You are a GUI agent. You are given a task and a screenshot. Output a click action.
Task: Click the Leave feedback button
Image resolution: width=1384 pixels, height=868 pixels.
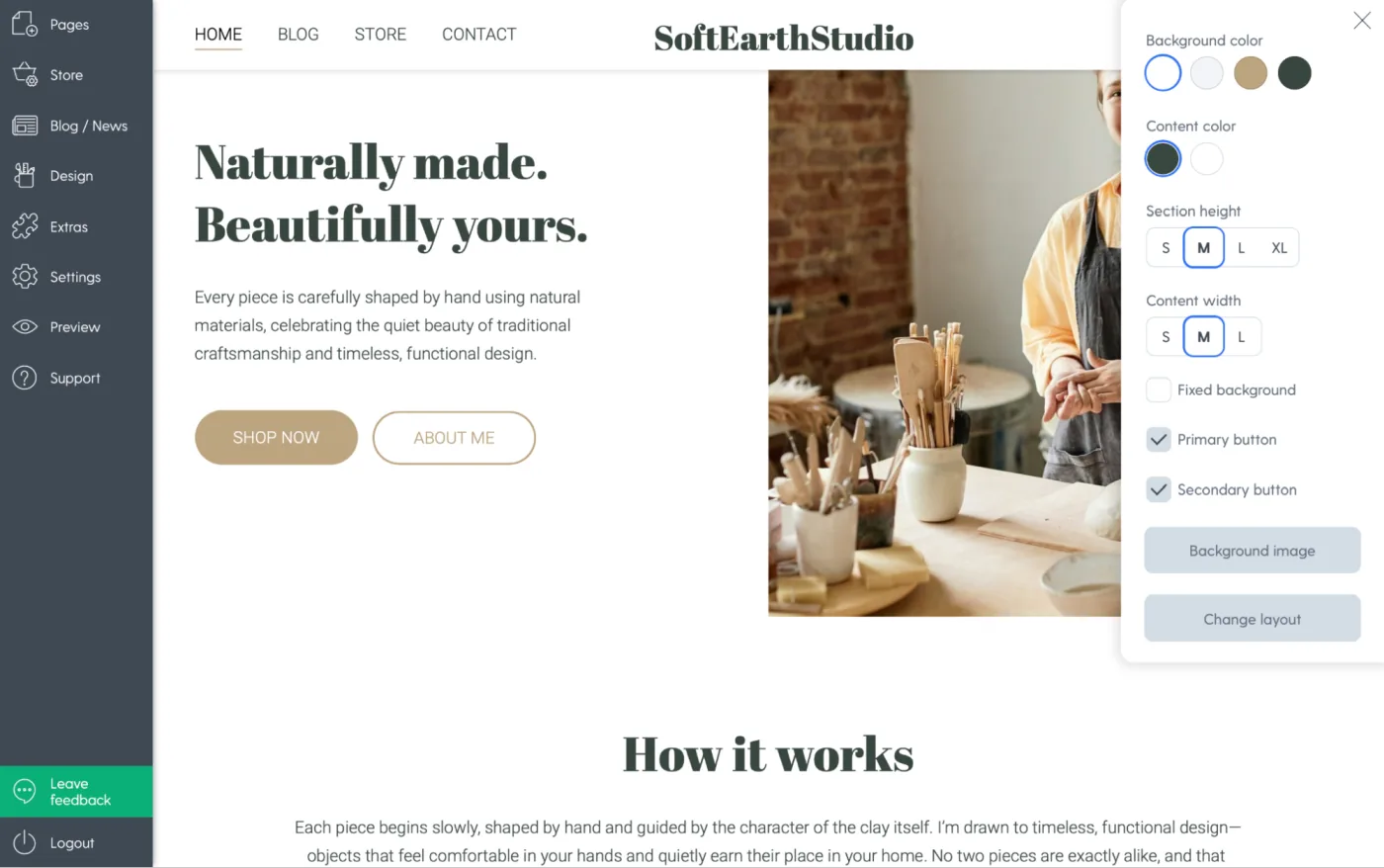coord(76,792)
